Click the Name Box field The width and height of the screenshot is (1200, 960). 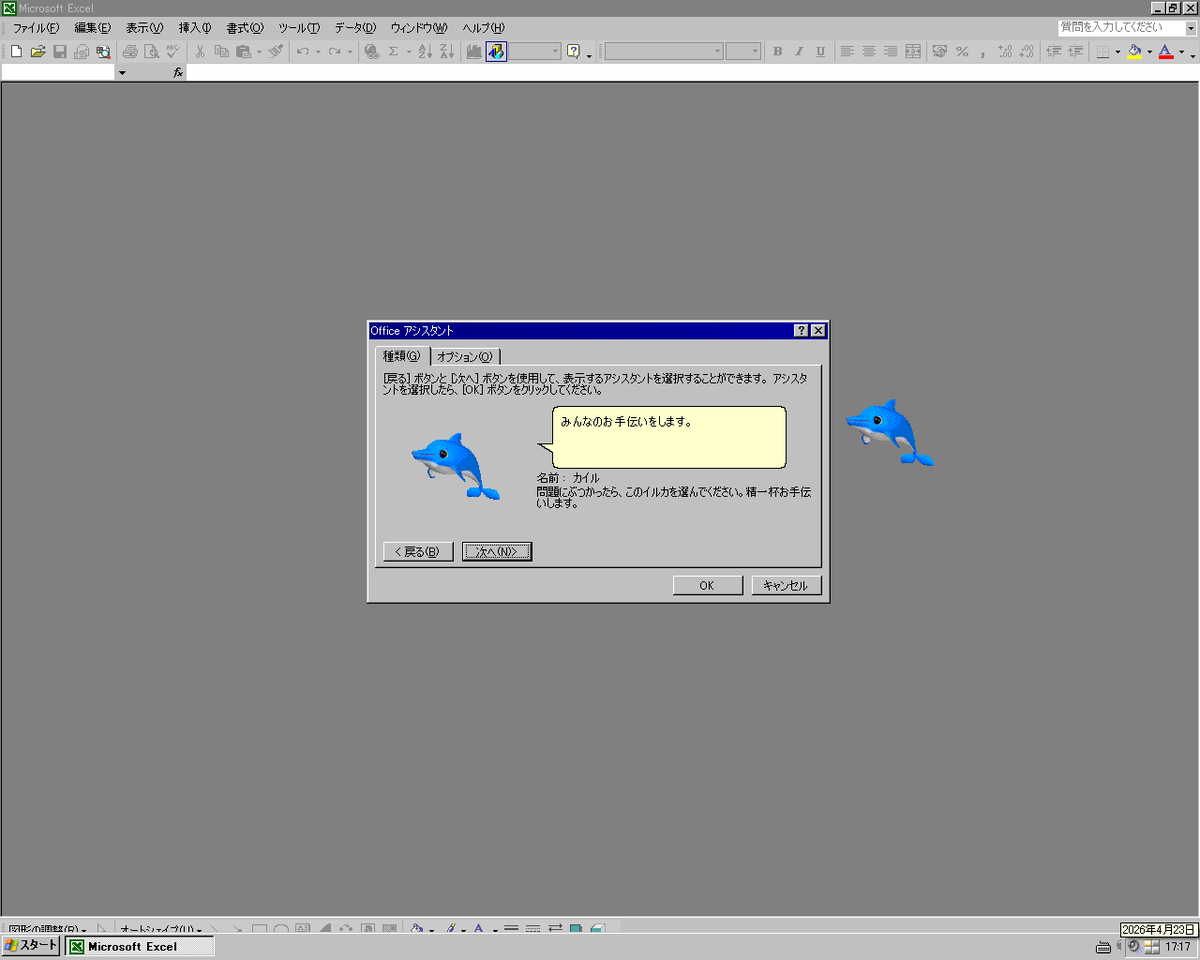coord(58,73)
